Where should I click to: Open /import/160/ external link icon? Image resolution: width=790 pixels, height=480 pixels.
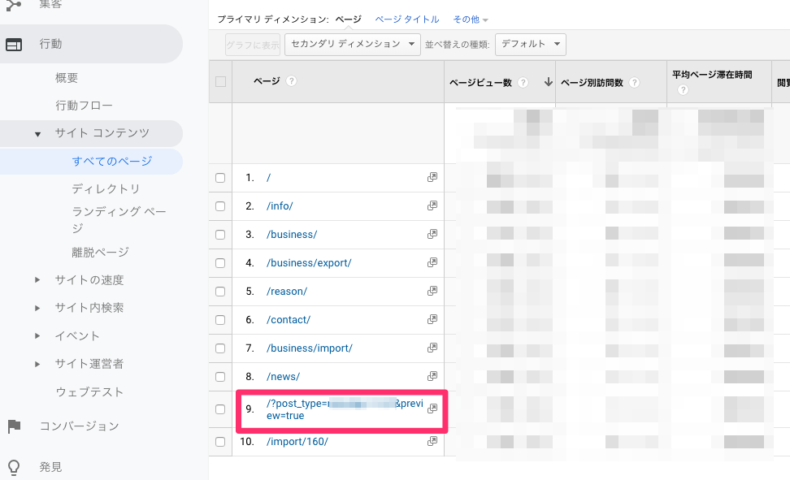(432, 441)
